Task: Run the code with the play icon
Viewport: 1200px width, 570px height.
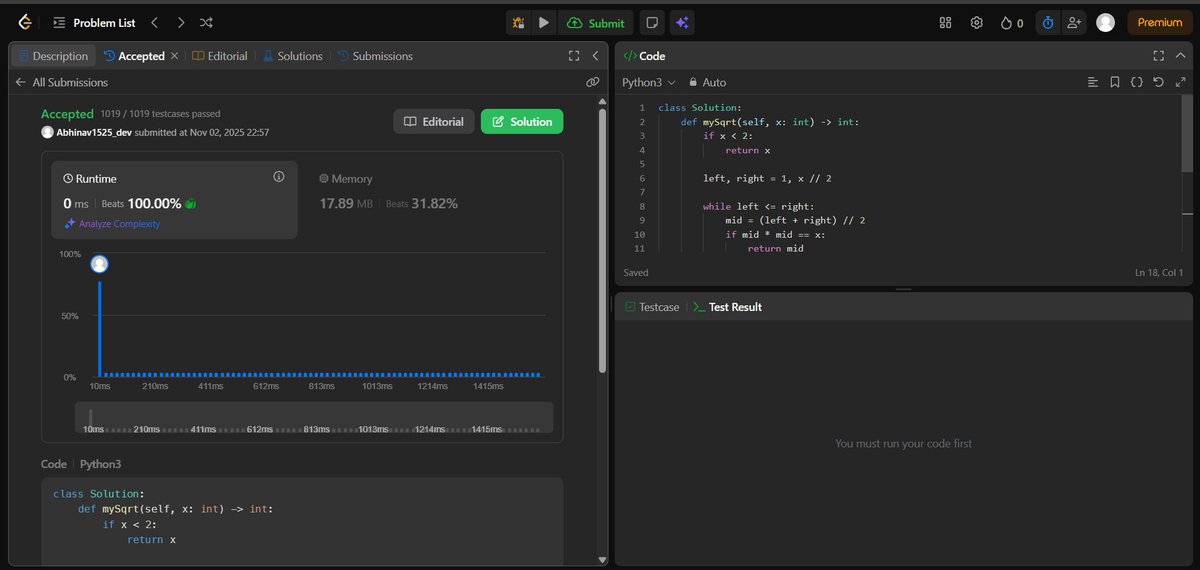Action: click(x=544, y=23)
